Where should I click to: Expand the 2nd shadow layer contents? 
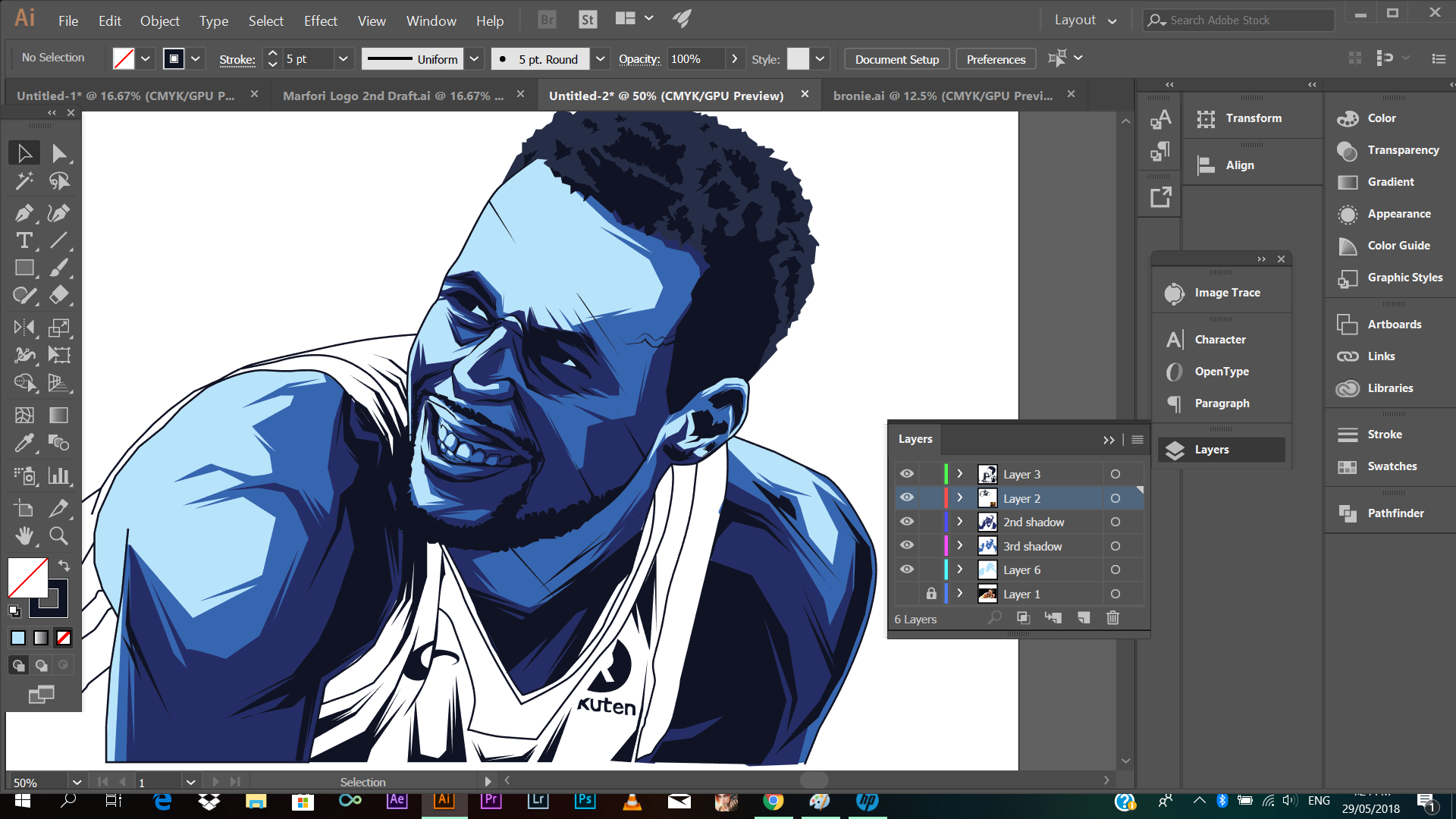coord(959,522)
